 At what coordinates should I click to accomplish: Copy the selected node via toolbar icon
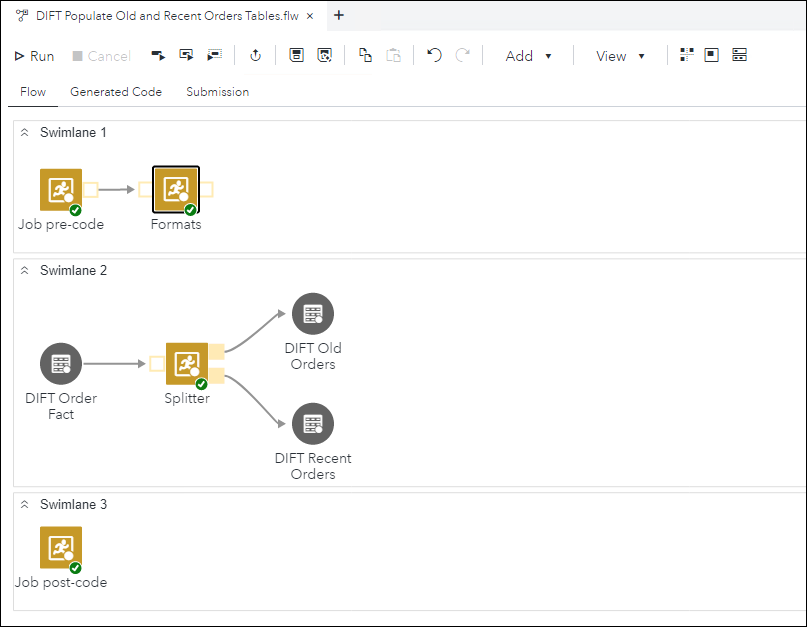point(365,55)
